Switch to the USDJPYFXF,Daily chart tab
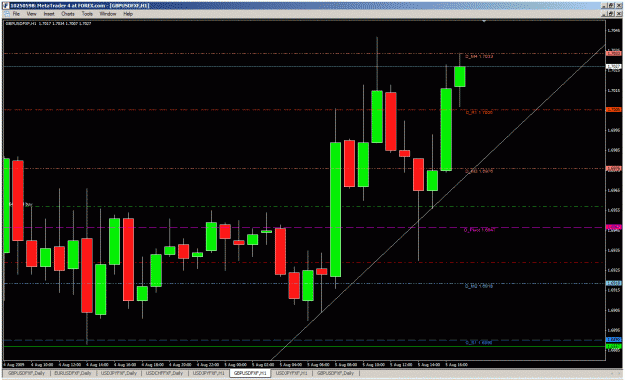 [x=119, y=373]
